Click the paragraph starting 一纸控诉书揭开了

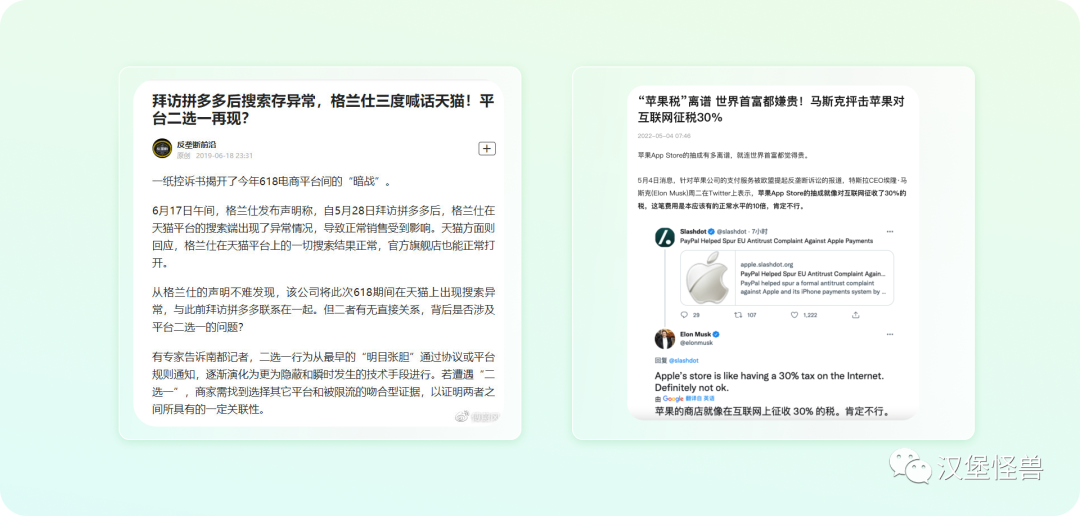272,182
